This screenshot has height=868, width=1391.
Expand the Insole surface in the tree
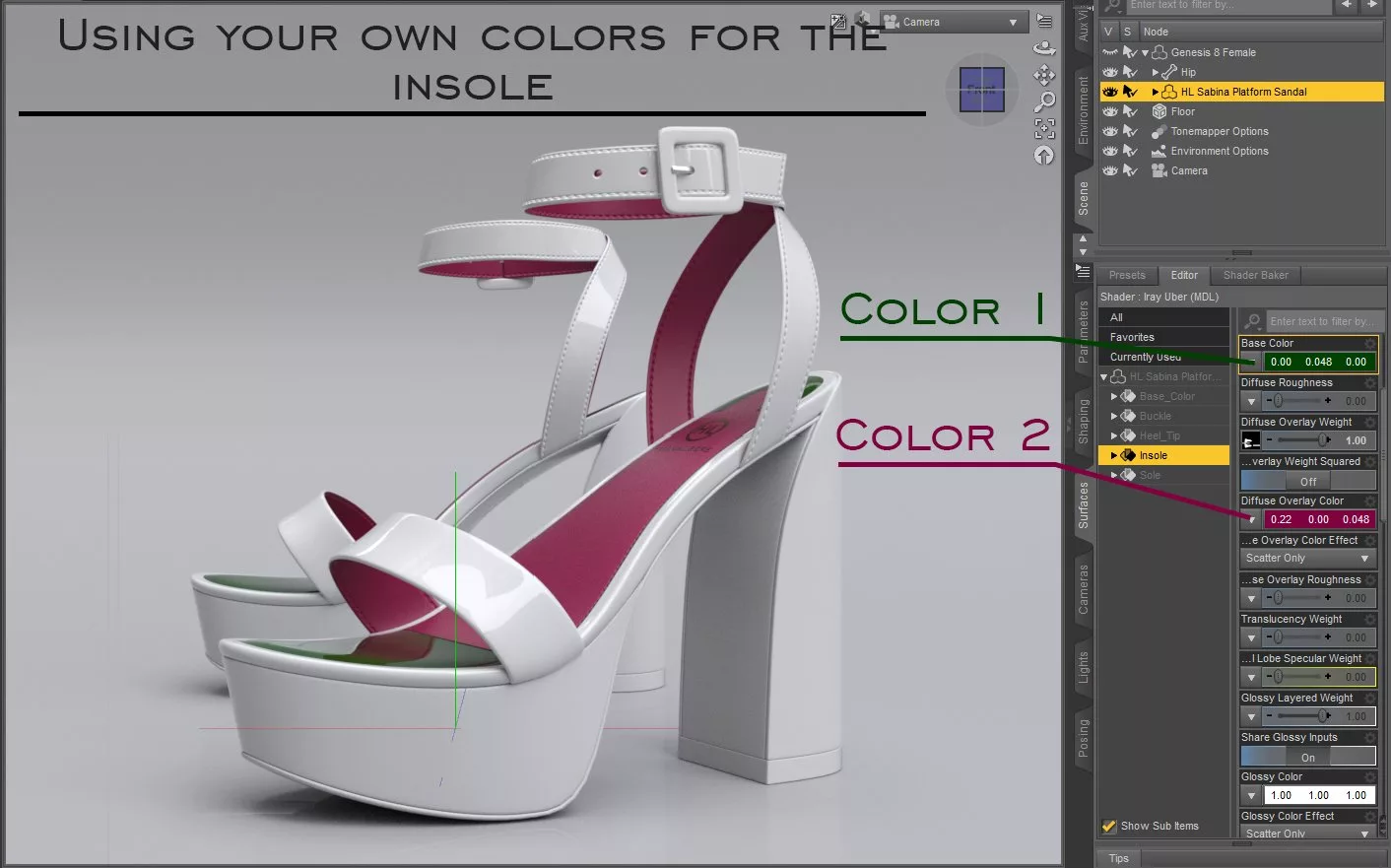[1115, 454]
